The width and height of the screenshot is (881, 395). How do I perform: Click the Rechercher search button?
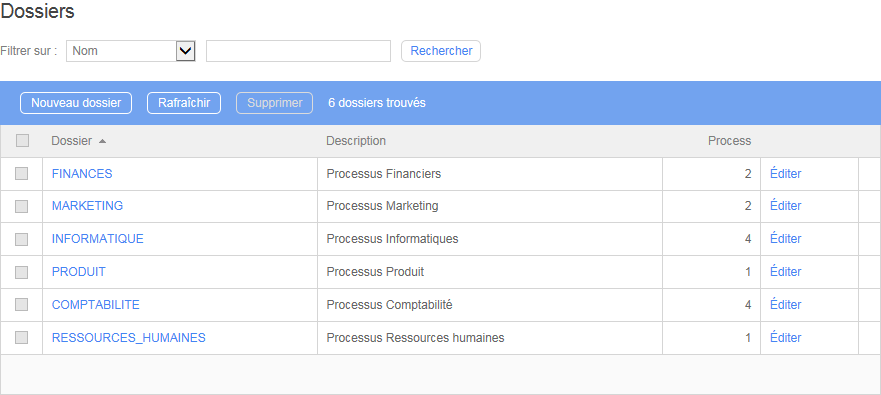pyautogui.click(x=441, y=51)
